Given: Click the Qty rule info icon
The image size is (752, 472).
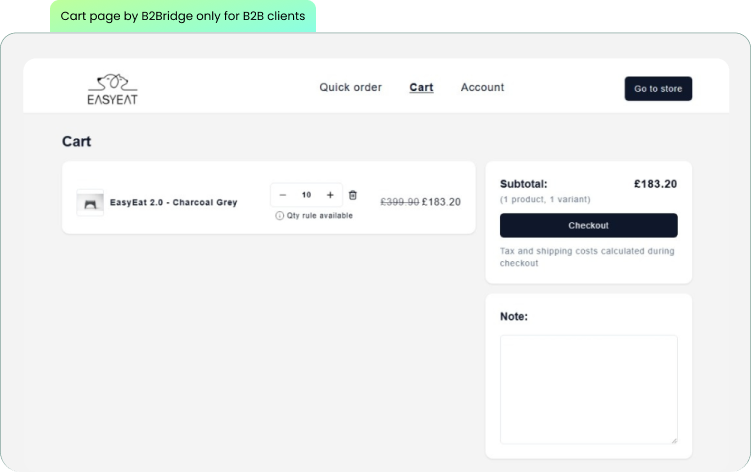Looking at the screenshot, I should tap(279, 216).
